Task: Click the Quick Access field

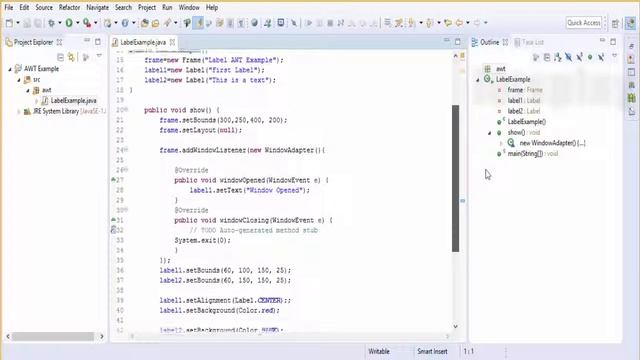Action: [x=584, y=23]
